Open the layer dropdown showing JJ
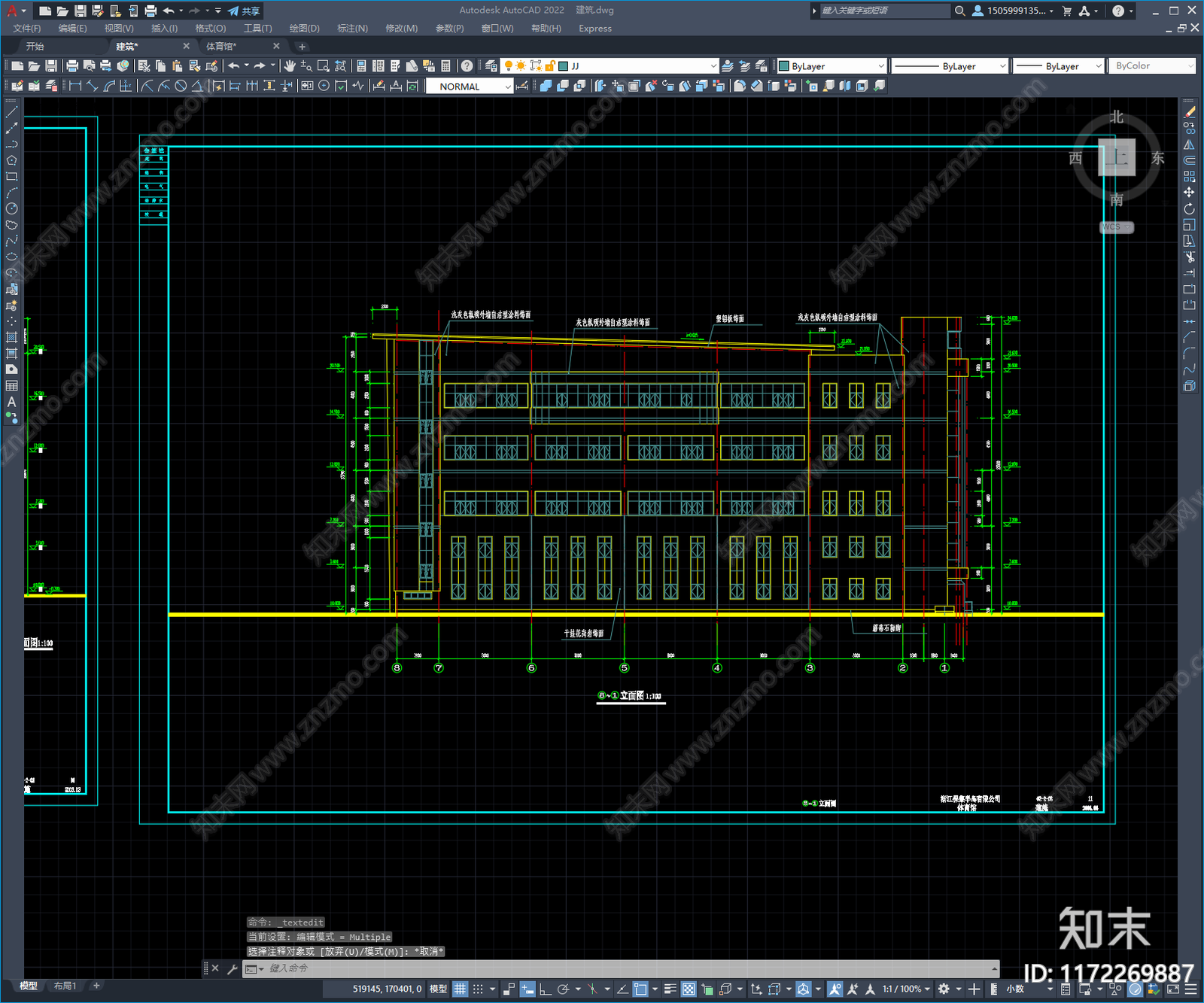 point(610,66)
